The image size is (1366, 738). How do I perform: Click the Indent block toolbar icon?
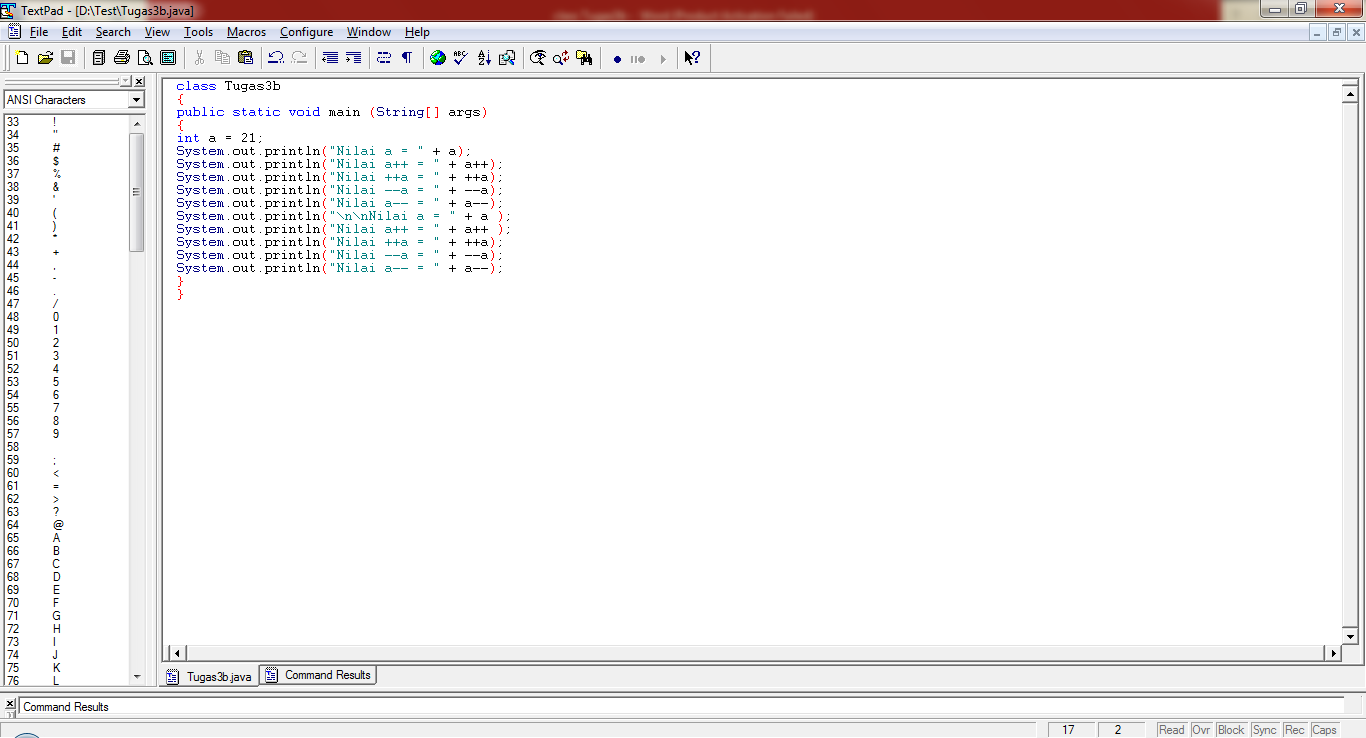tap(353, 58)
